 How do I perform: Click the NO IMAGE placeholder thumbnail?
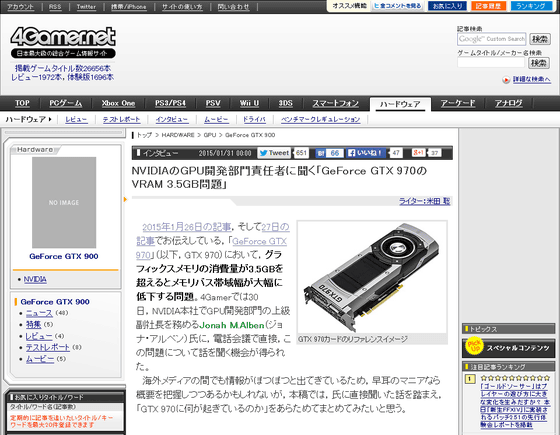[64, 202]
